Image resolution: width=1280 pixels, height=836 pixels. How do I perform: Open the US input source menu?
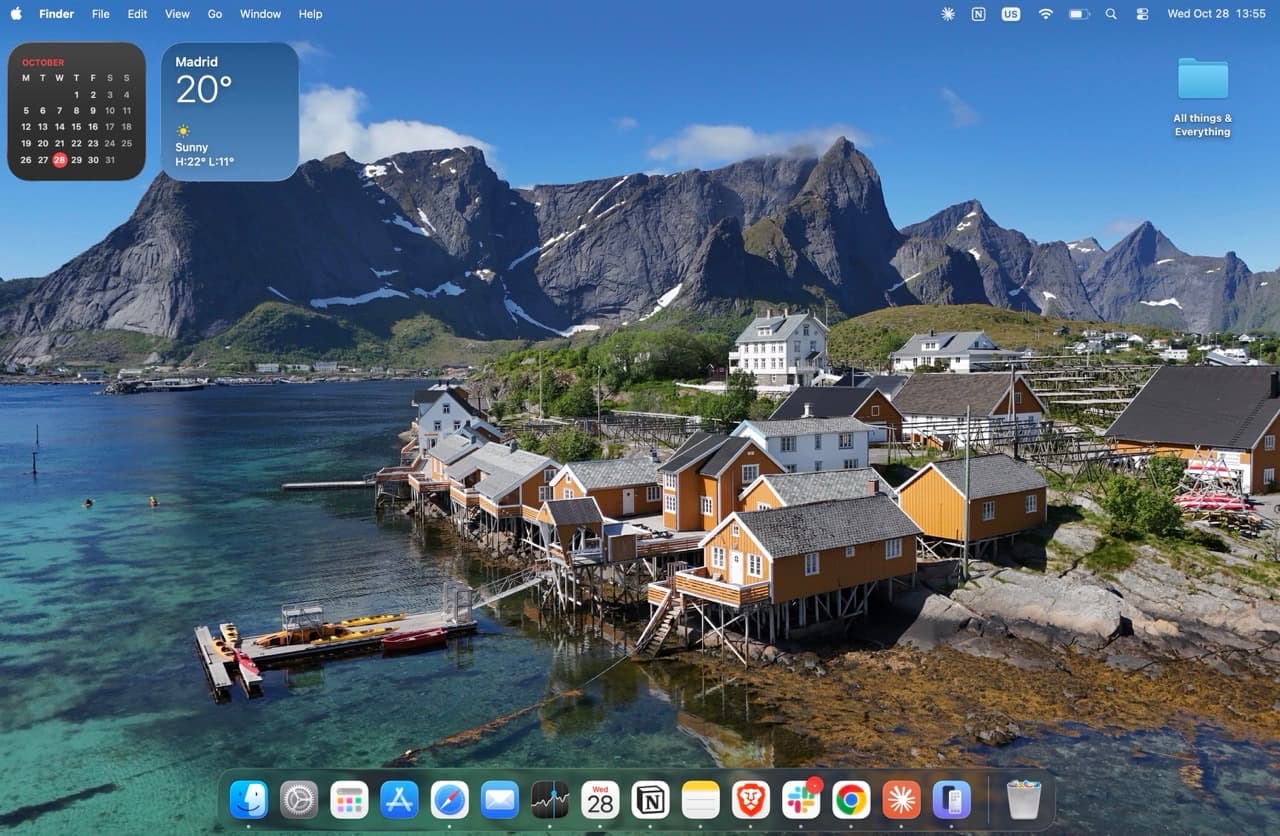point(1011,14)
